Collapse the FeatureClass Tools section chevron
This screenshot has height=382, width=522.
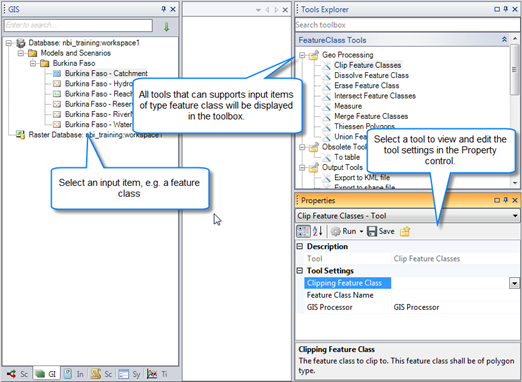(x=504, y=40)
